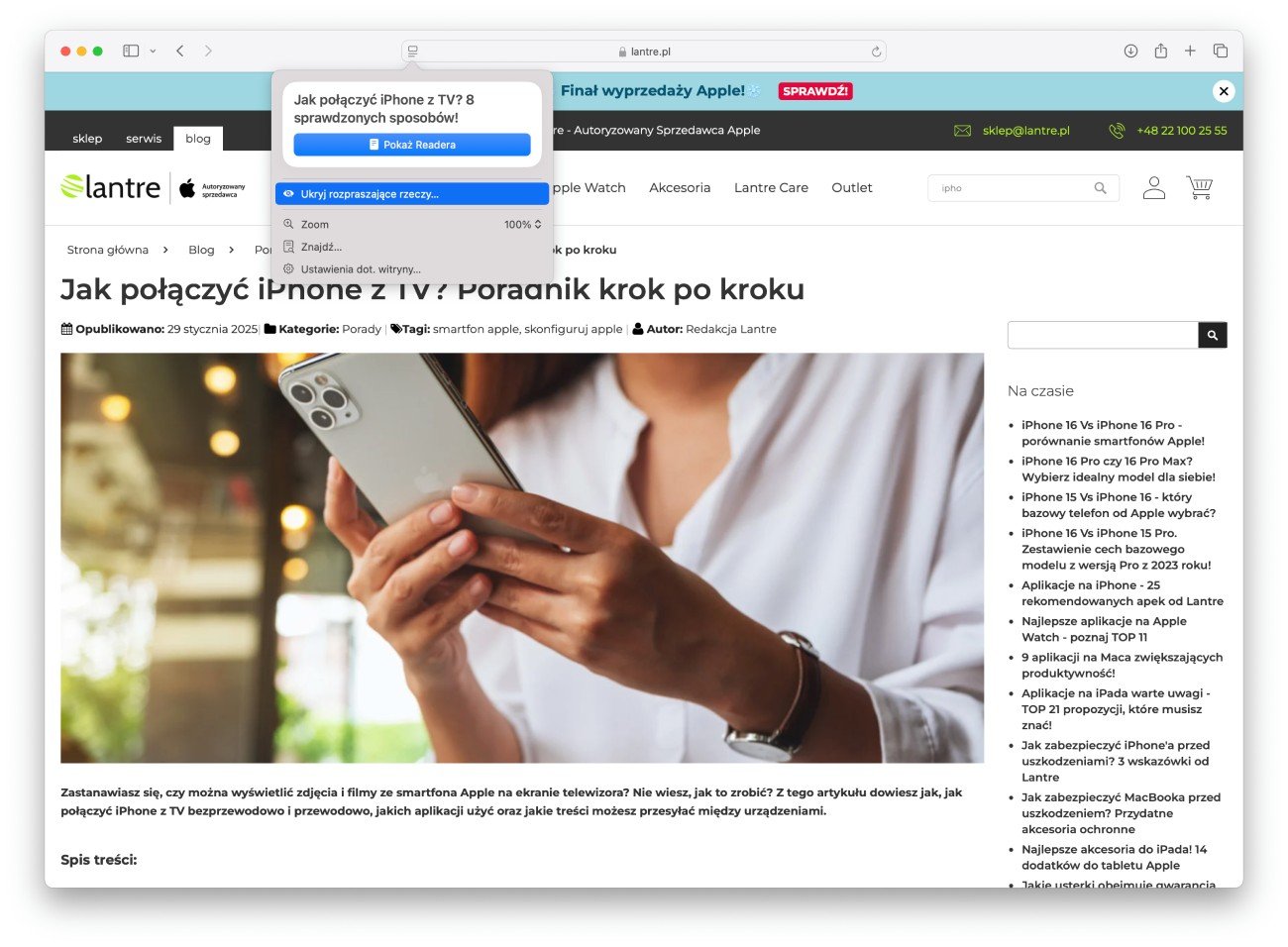
Task: Click the Redakcja Lantre author name
Action: pos(731,329)
